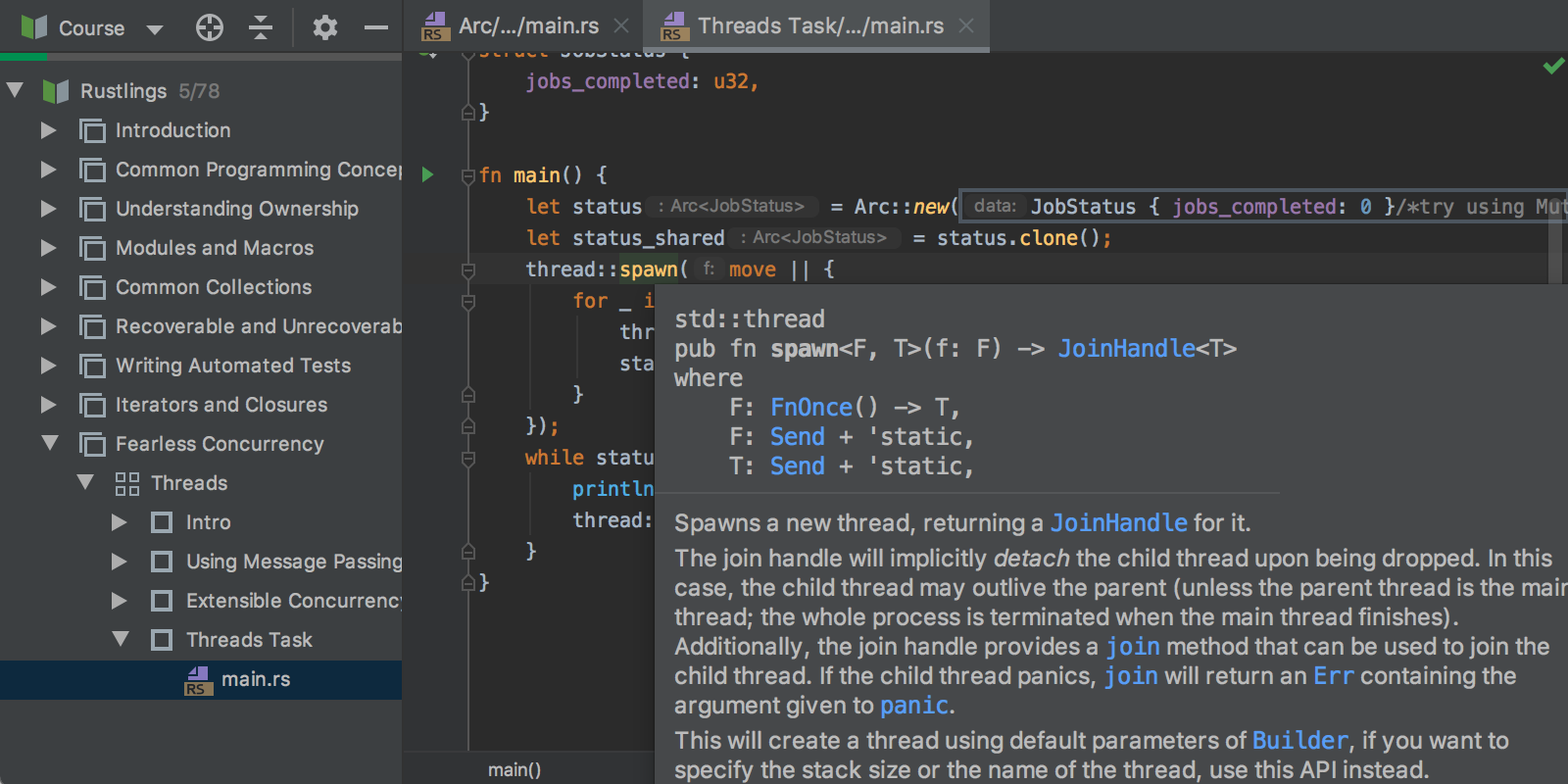This screenshot has width=1568, height=784.
Task: Select the Intro task item
Action: [201, 522]
